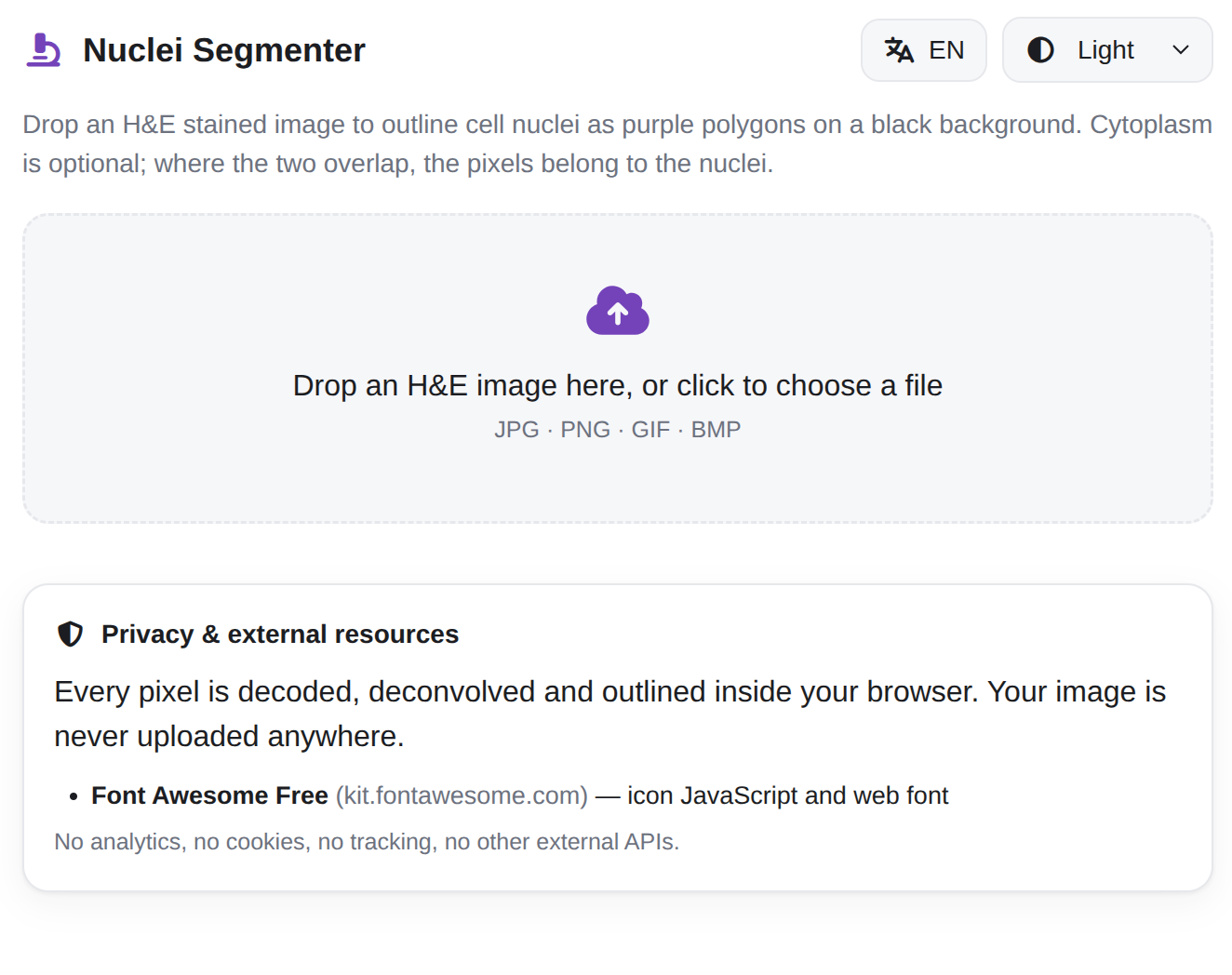Click the half-circle theme contrast icon
This screenshot has width=1232, height=975.
1040,50
